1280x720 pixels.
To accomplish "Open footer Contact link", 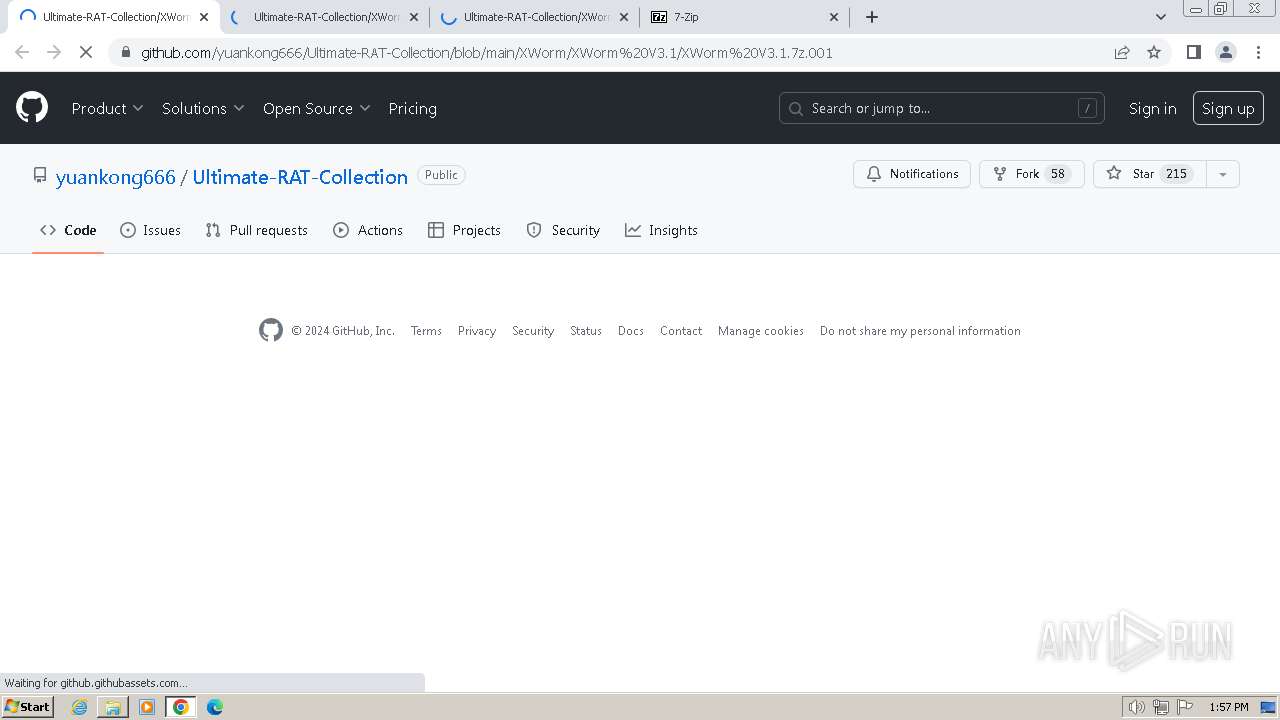I will [x=681, y=331].
